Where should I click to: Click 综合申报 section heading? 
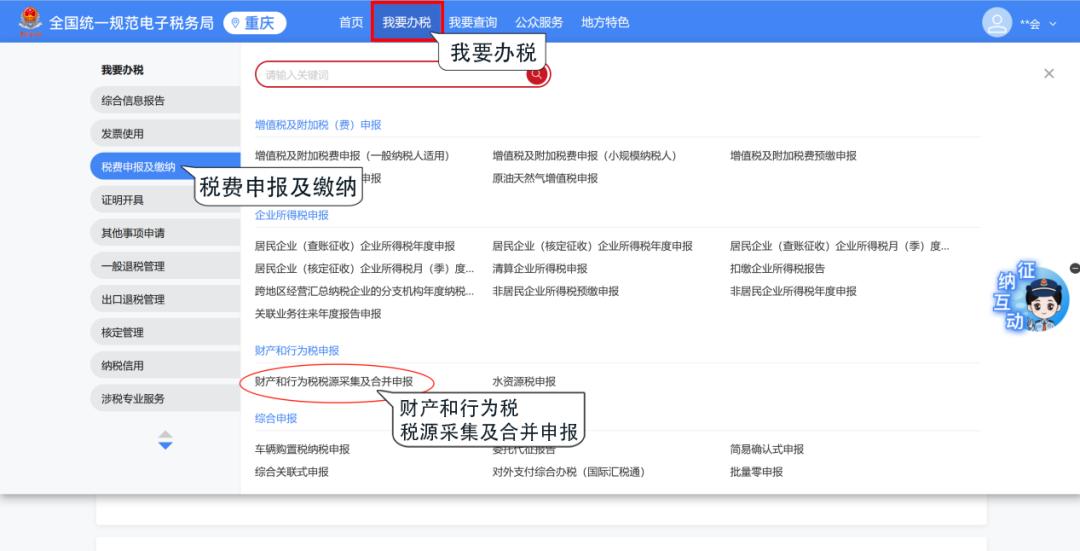pyautogui.click(x=276, y=418)
